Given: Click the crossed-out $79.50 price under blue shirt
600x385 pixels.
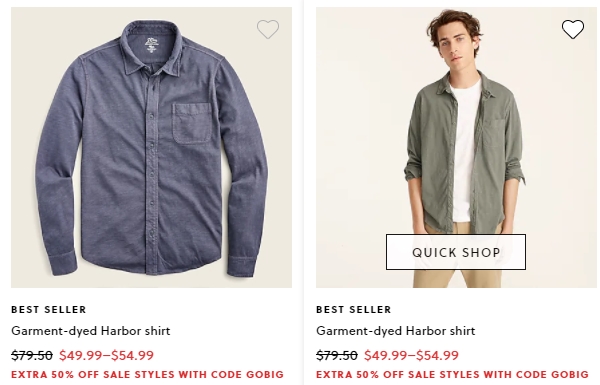Looking at the screenshot, I should [x=32, y=355].
